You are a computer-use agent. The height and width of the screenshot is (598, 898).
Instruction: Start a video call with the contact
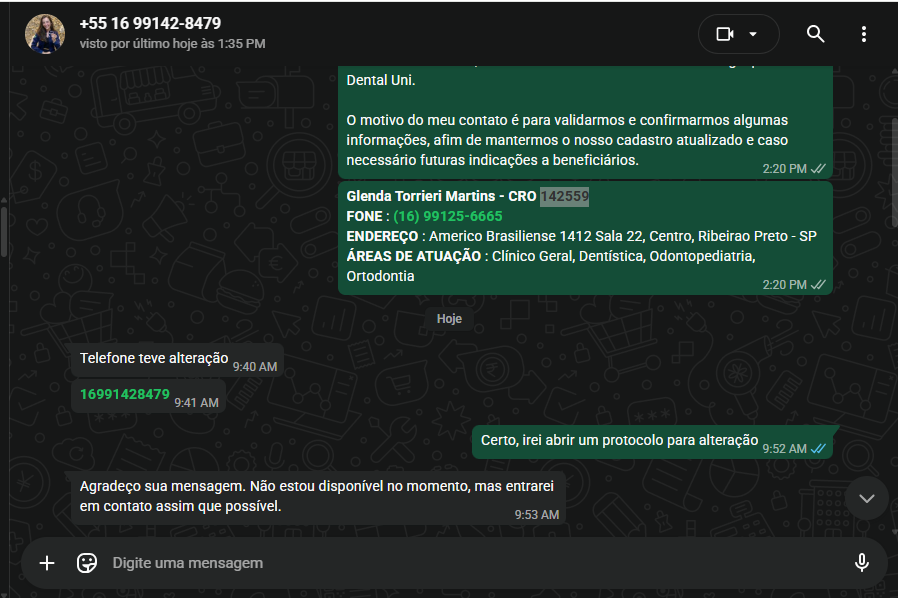[x=725, y=34]
